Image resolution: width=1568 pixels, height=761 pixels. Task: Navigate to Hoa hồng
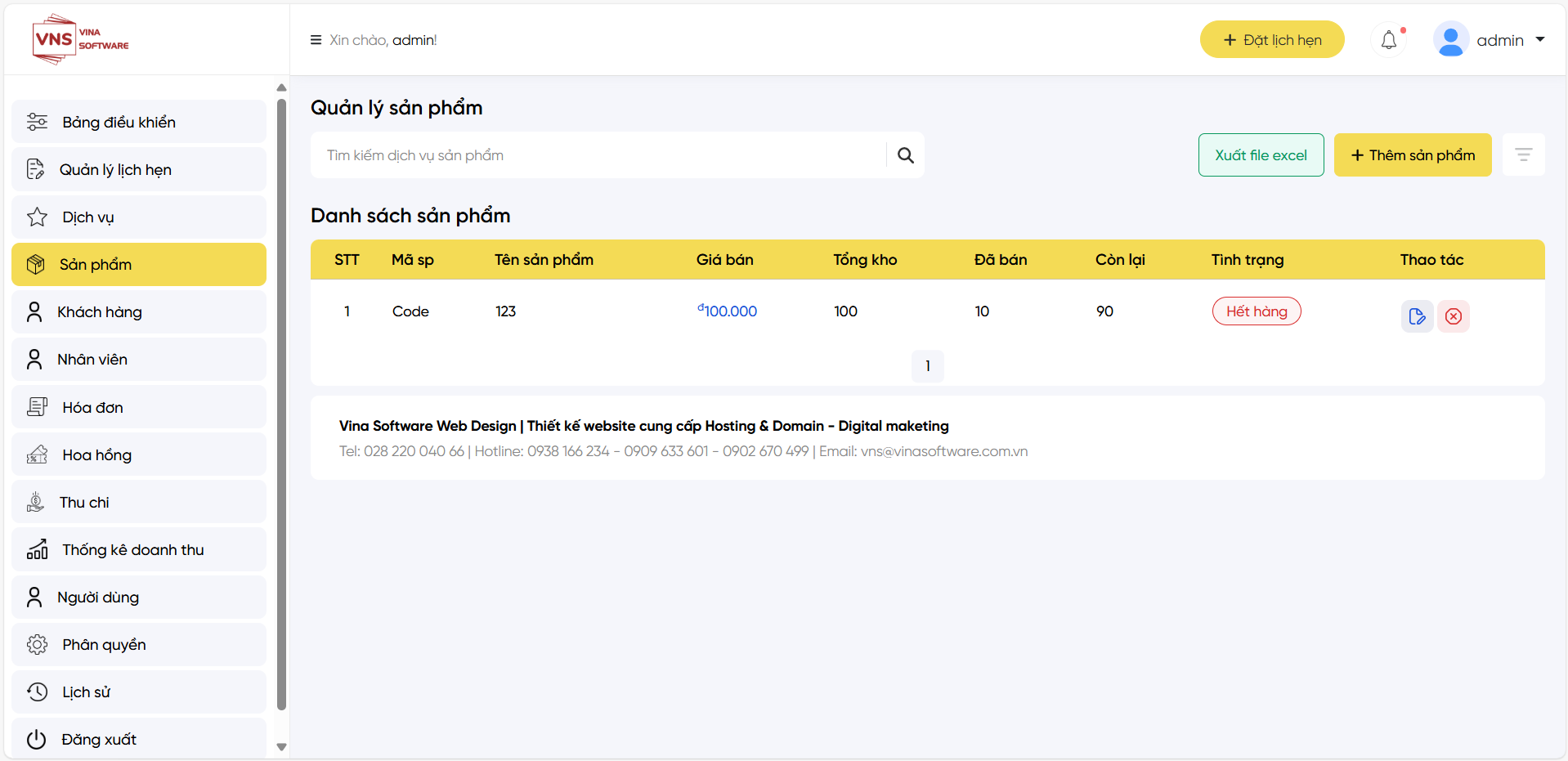click(139, 454)
